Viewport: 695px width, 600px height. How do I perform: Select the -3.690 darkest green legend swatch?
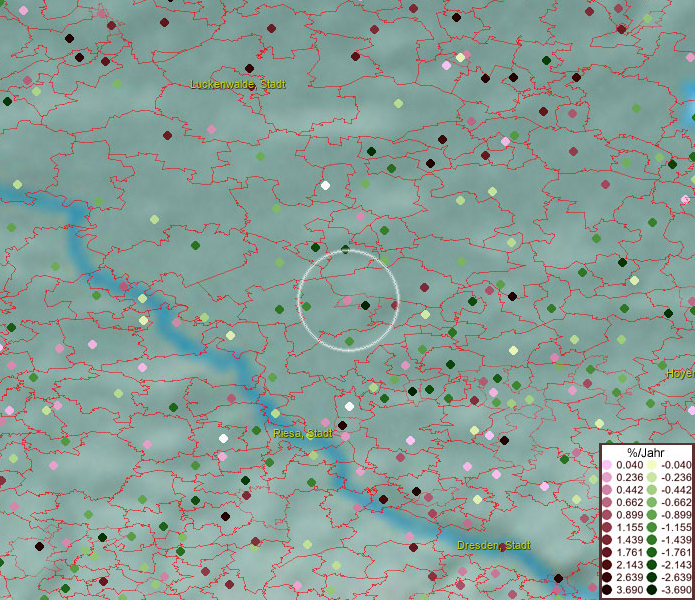click(652, 590)
